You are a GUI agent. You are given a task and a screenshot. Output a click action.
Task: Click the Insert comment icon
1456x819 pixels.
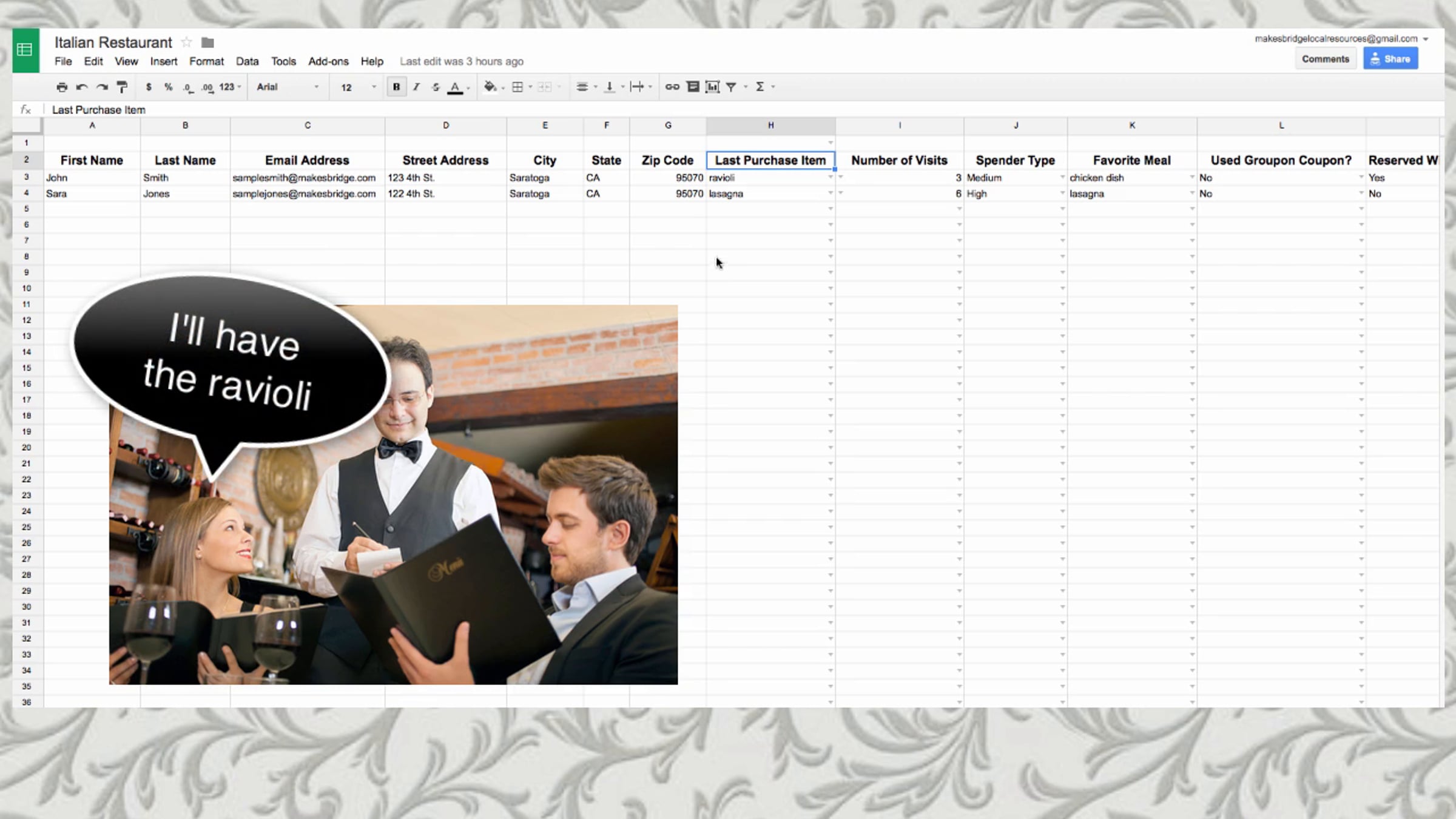pyautogui.click(x=693, y=87)
